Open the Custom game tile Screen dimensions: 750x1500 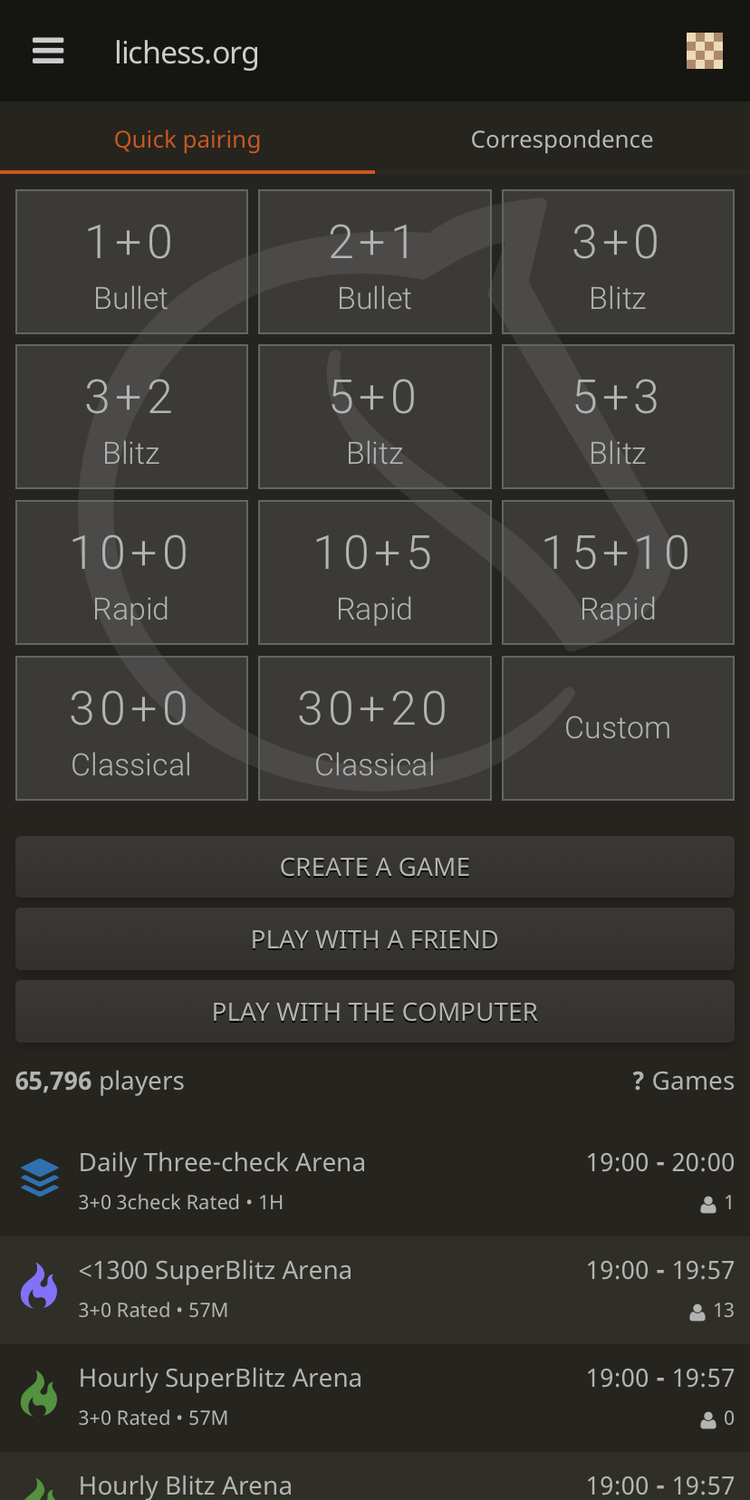point(618,728)
